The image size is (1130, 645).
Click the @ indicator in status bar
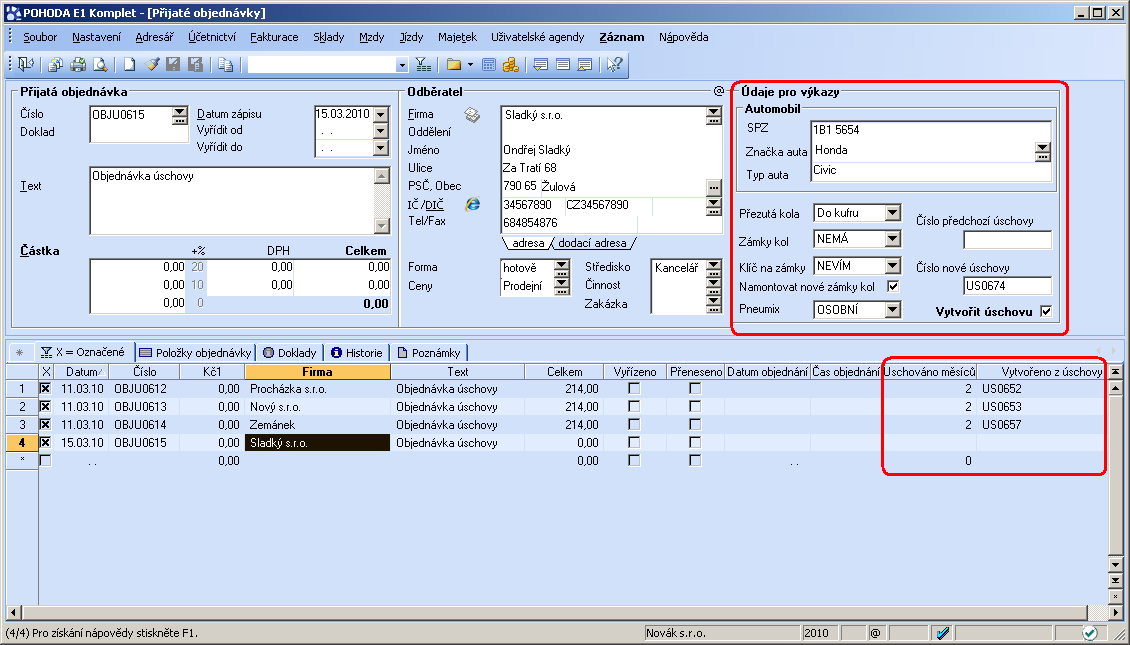[x=876, y=633]
